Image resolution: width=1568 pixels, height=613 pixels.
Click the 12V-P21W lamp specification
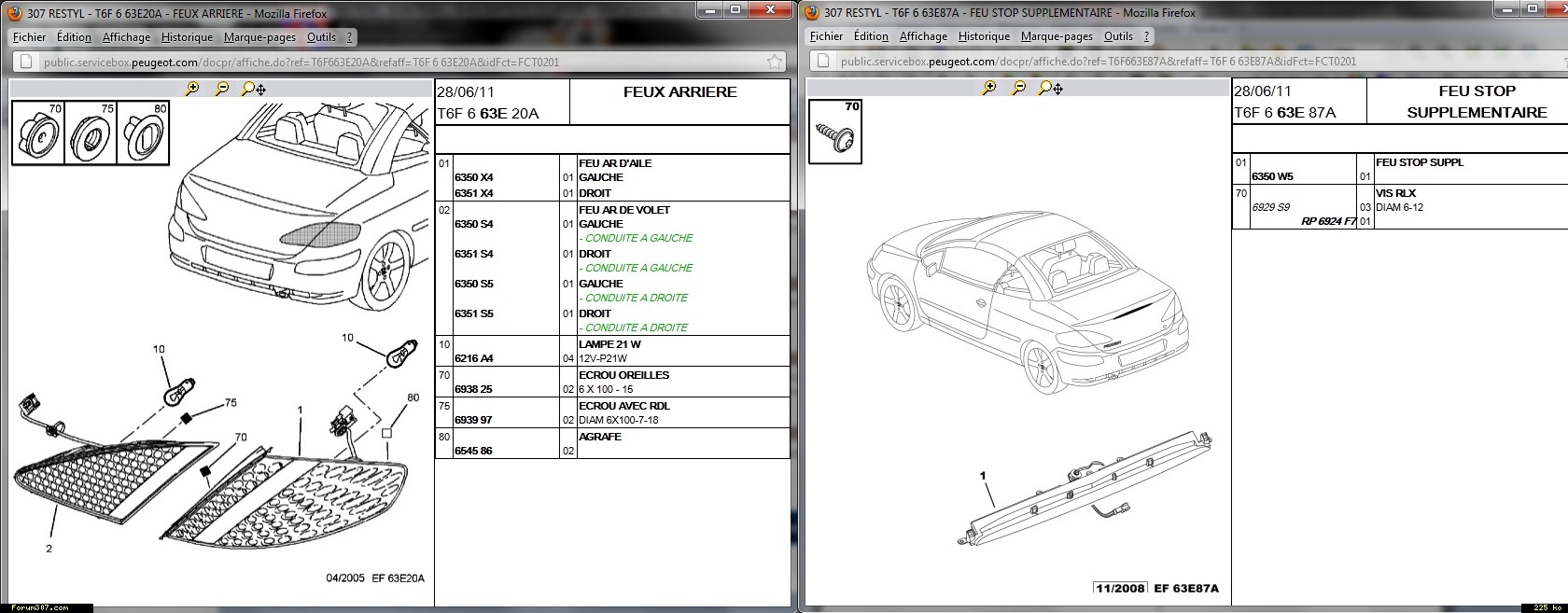(x=603, y=358)
